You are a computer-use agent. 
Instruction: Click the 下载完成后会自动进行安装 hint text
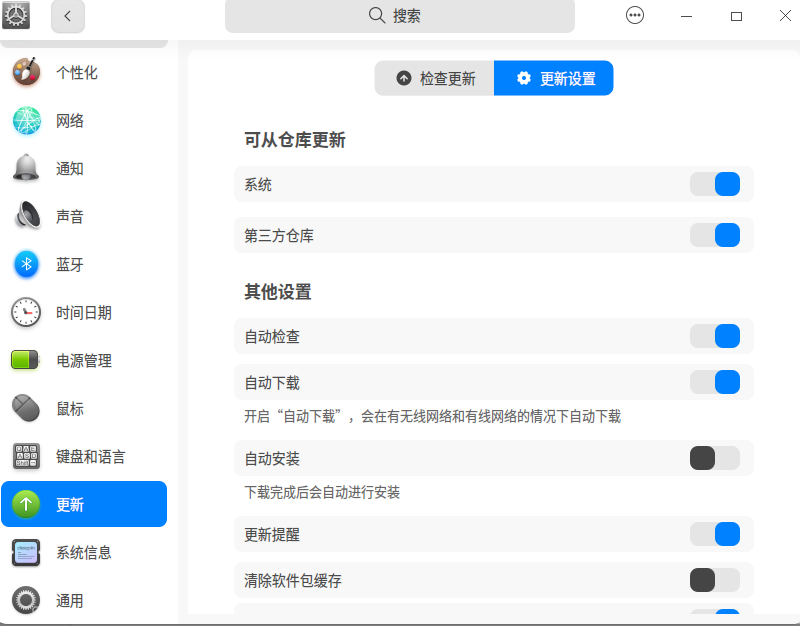[322, 492]
